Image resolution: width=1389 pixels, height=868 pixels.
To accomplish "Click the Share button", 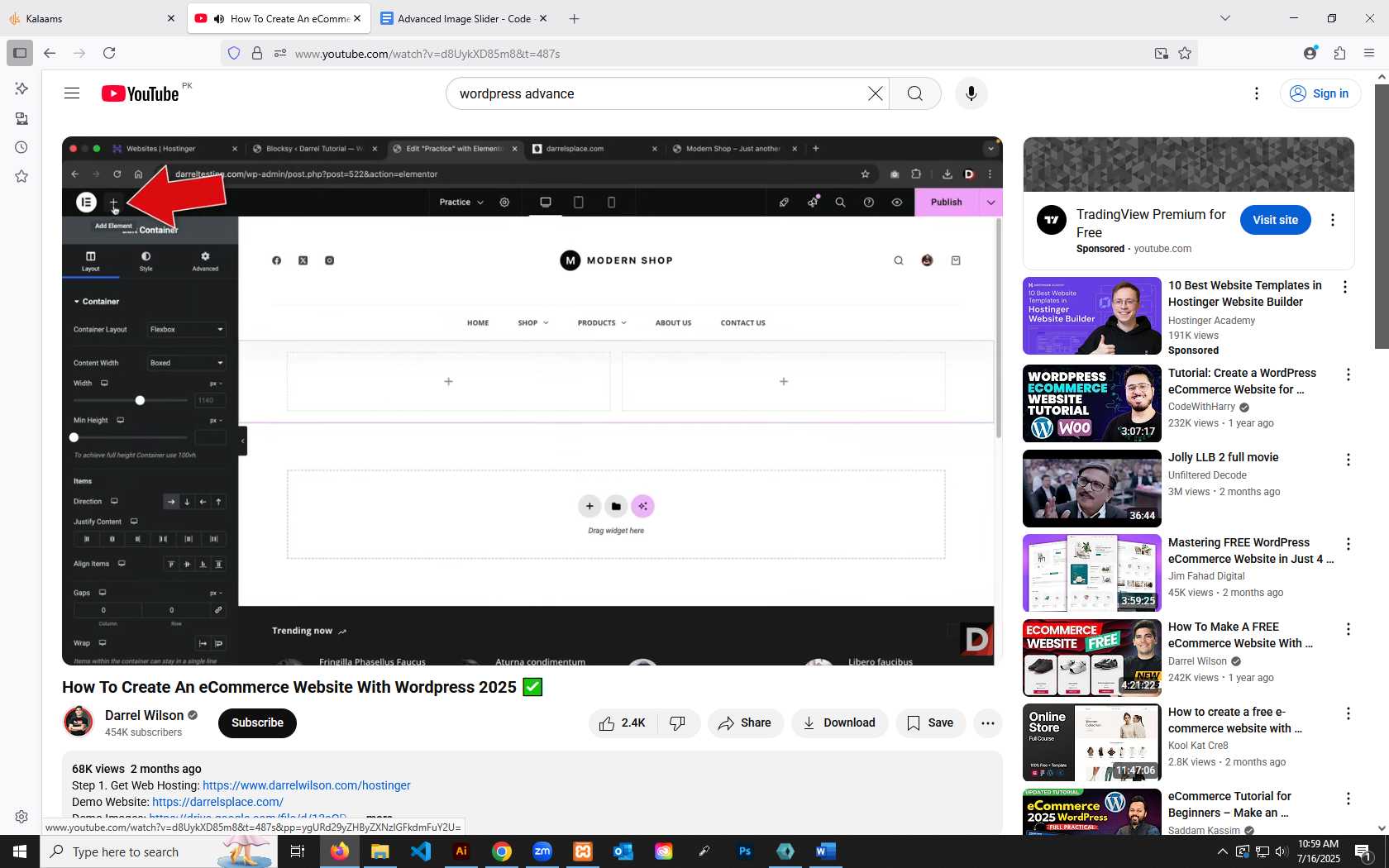I will click(x=744, y=723).
